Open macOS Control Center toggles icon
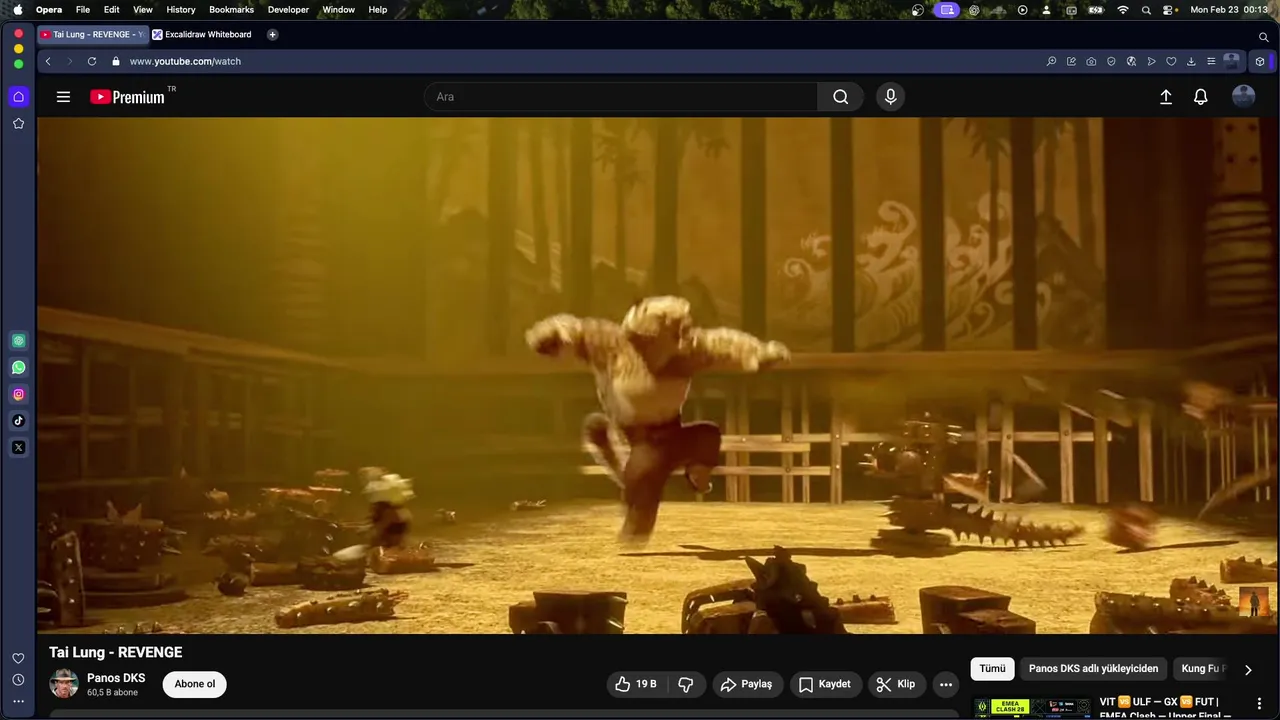Image resolution: width=1280 pixels, height=720 pixels. tap(1169, 9)
